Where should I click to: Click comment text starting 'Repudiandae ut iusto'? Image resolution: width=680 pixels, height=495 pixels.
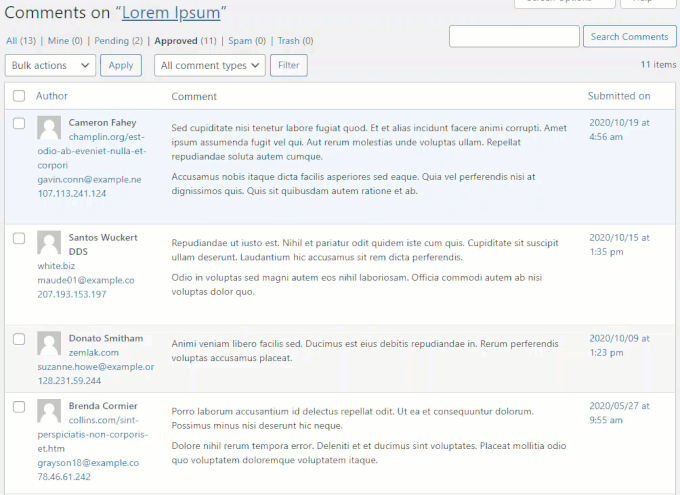365,250
